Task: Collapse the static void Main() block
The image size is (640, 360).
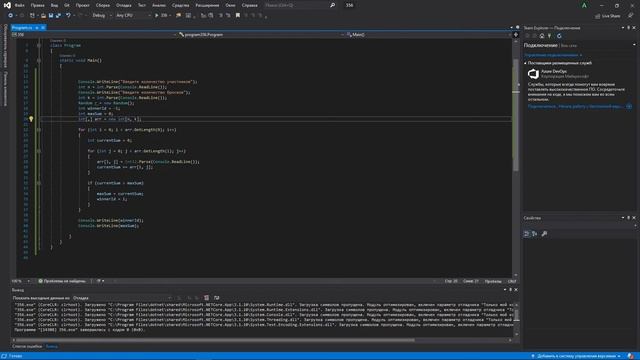Action: [x=39, y=60]
